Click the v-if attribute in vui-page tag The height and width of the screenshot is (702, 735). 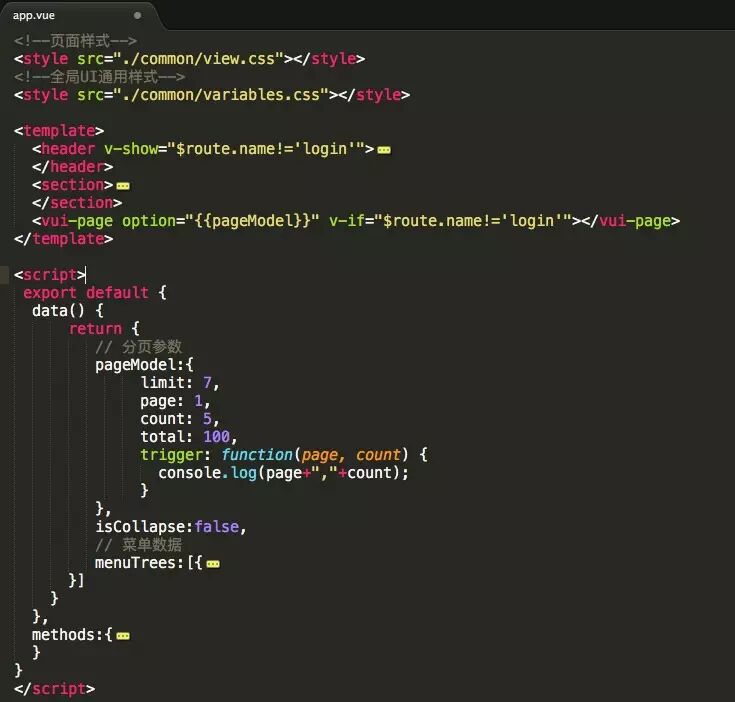coord(450,221)
